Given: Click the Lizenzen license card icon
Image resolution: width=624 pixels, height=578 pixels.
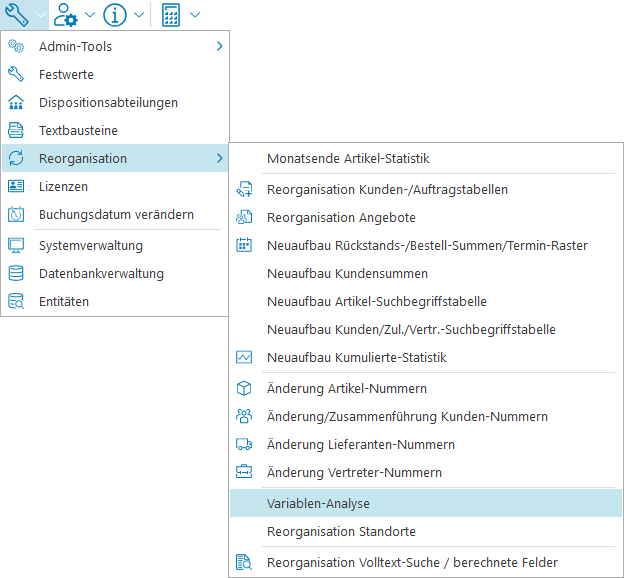Looking at the screenshot, I should [16, 186].
